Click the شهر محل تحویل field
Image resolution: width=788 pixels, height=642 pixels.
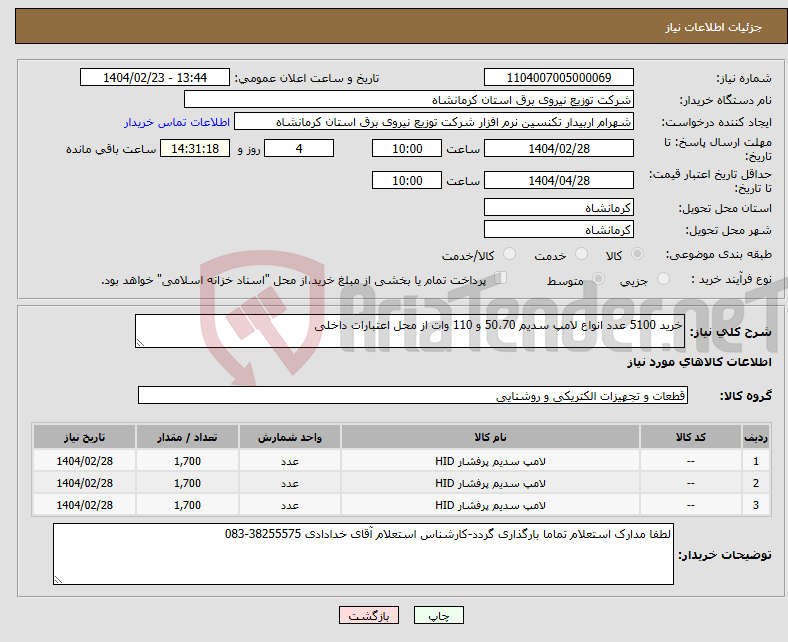point(558,230)
